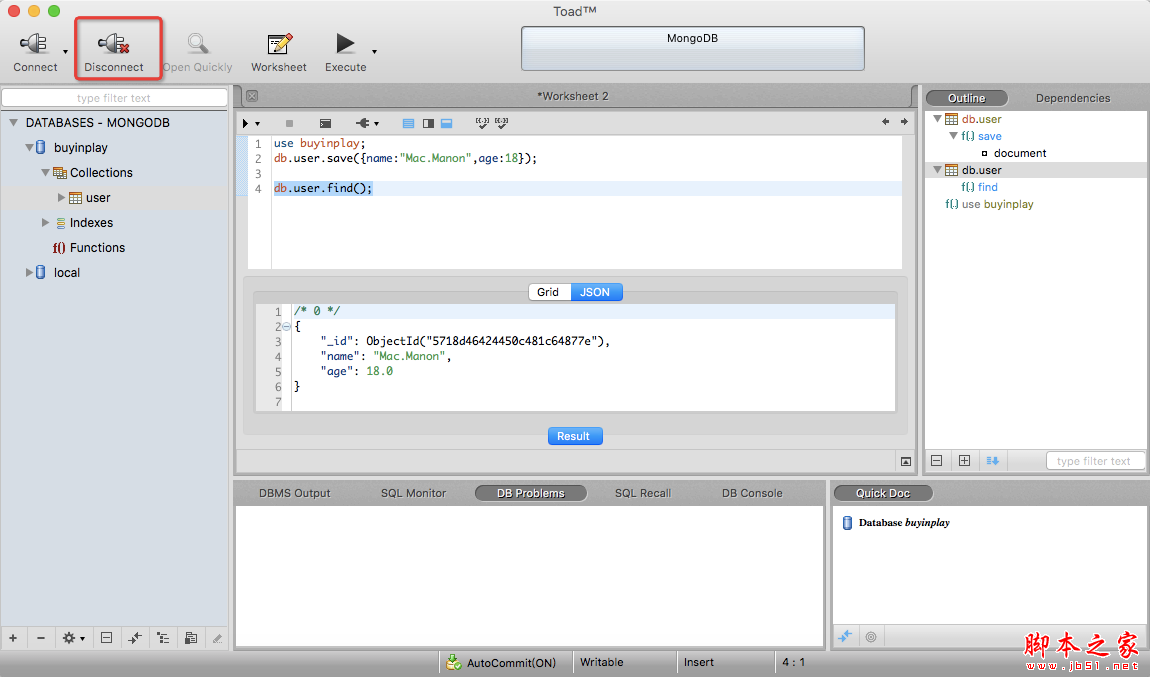The image size is (1150, 677).
Task: Click the blue Result button
Action: coord(574,436)
